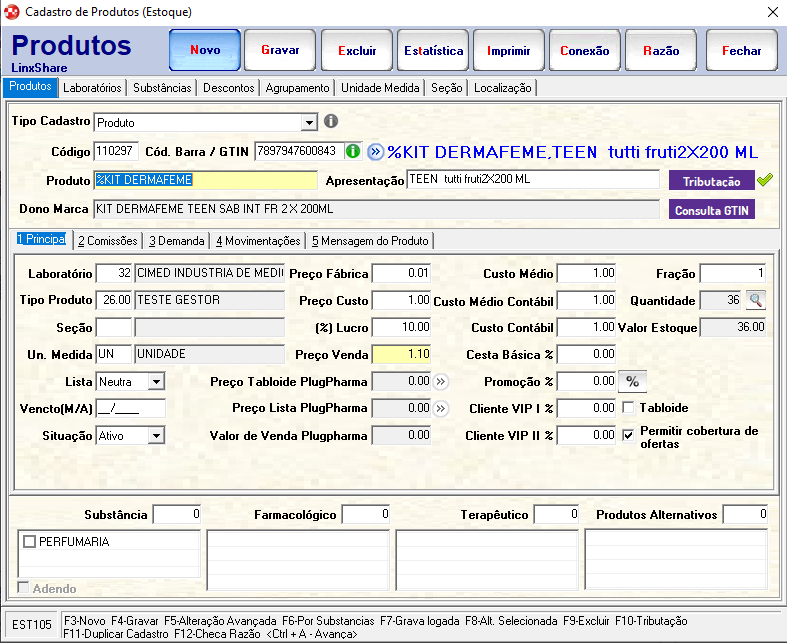Open the Quantidade magnifier search icon
787x643 pixels.
(x=755, y=300)
